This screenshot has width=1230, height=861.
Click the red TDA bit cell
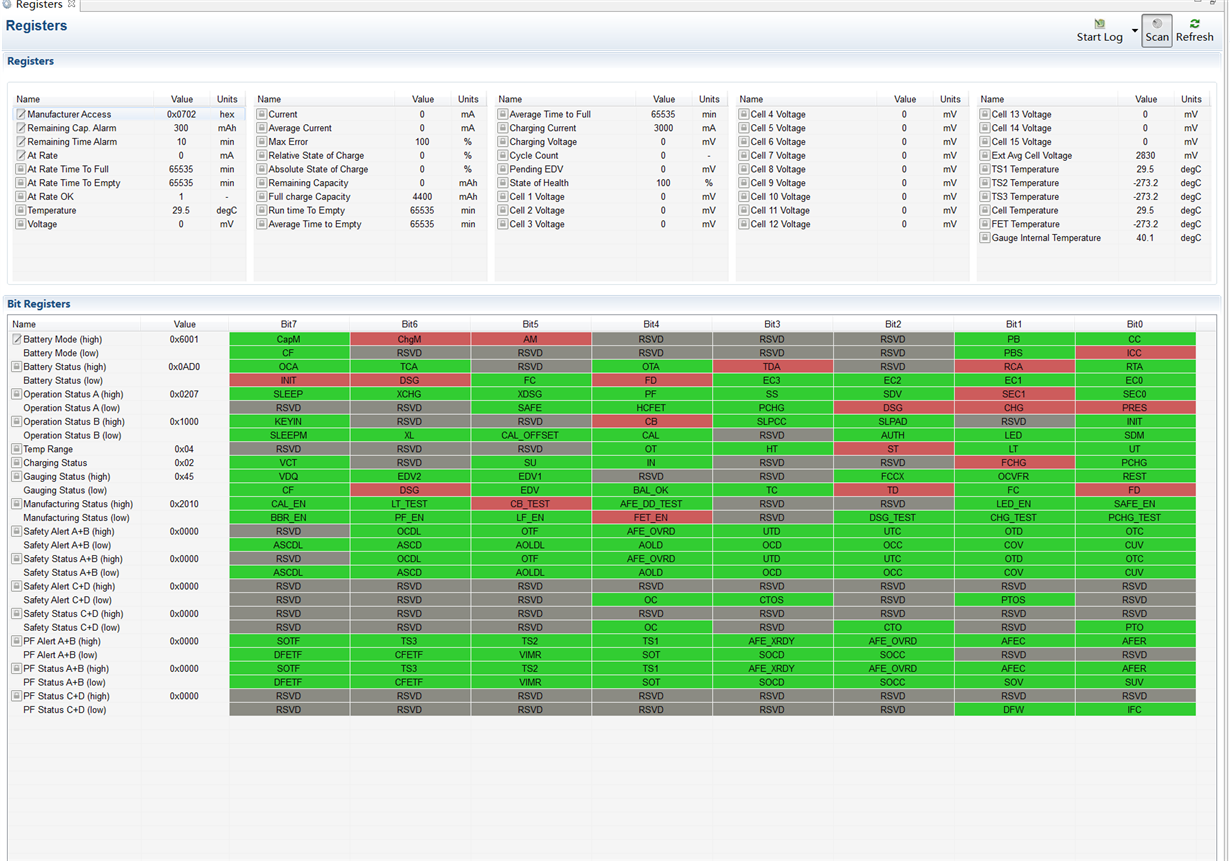point(772,367)
